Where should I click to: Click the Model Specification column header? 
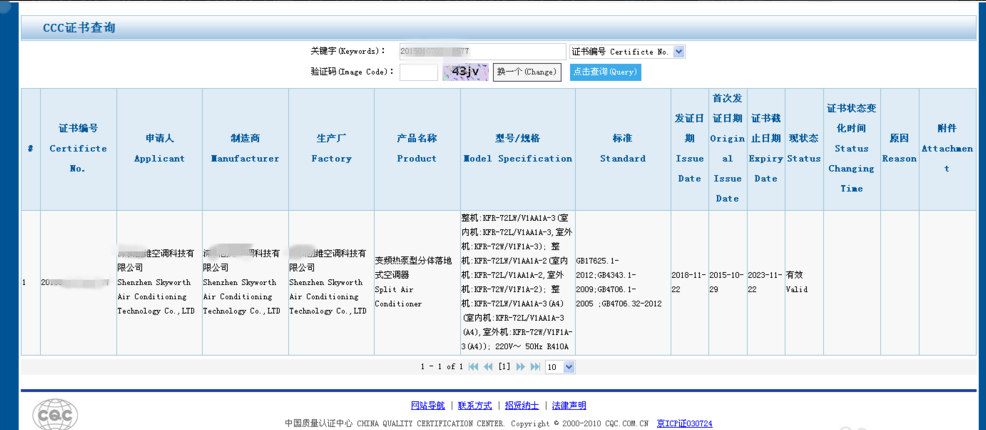[x=518, y=149]
